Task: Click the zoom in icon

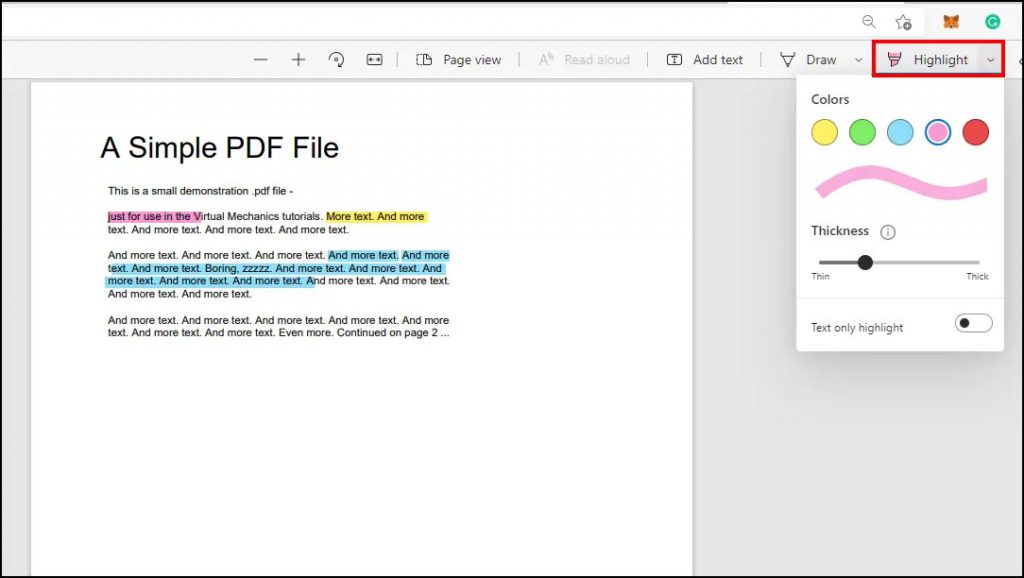Action: click(x=298, y=59)
